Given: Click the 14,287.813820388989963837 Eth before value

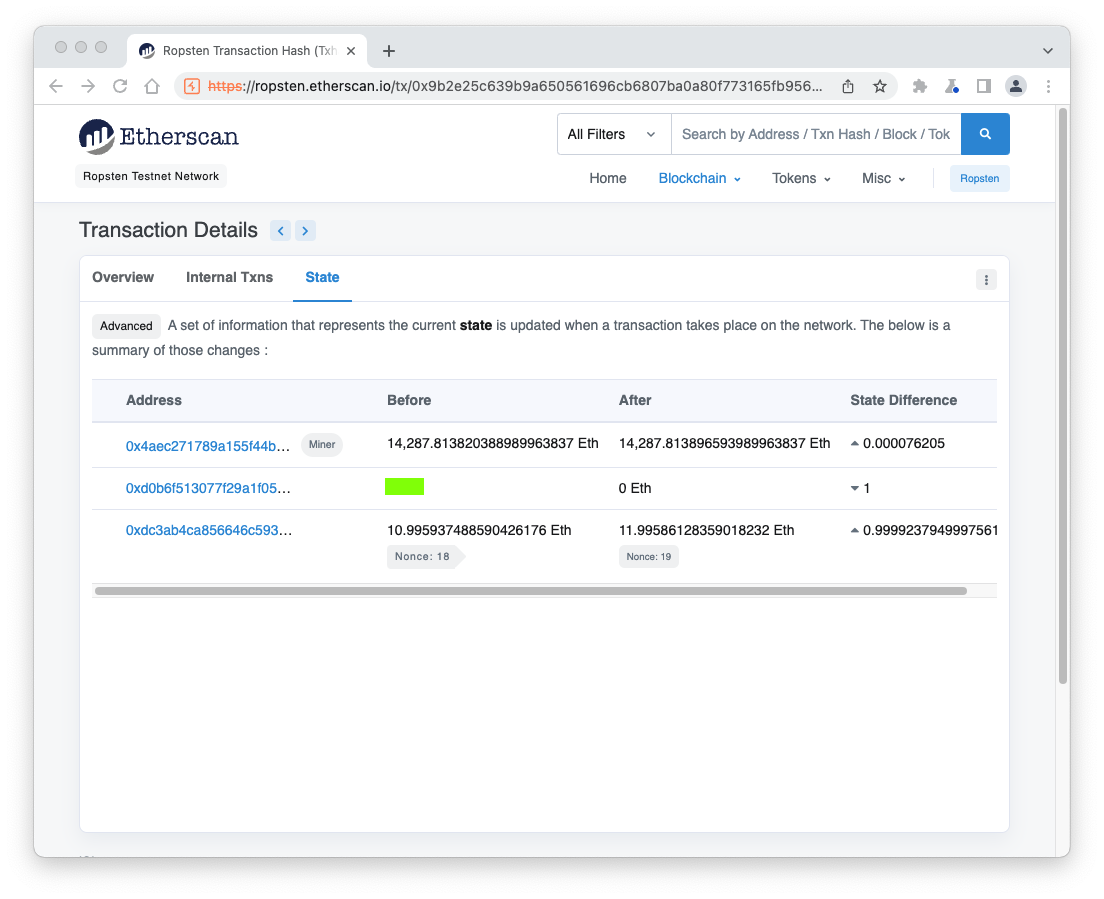Looking at the screenshot, I should 493,443.
